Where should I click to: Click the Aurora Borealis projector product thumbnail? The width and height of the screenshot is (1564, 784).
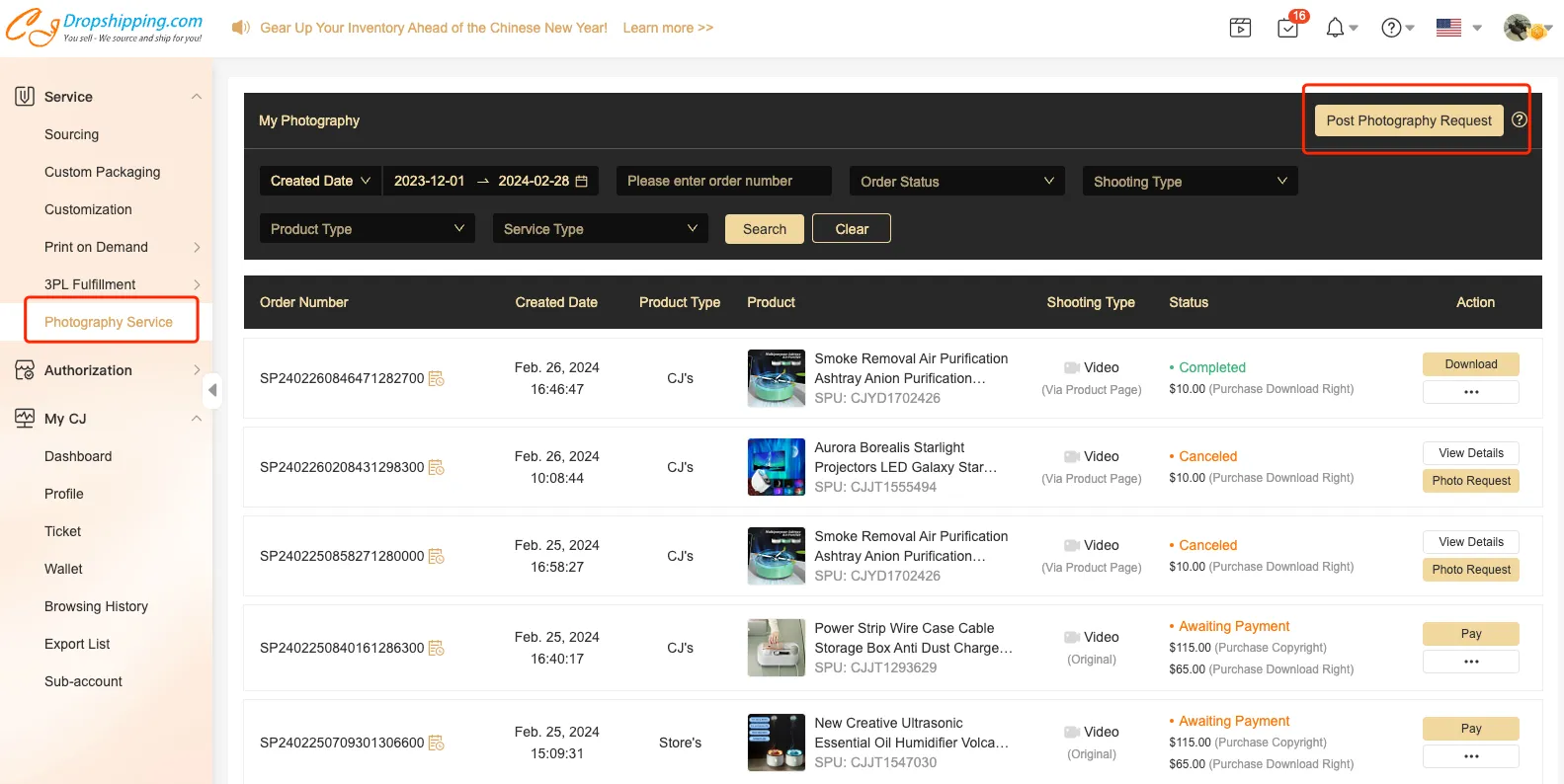coord(776,467)
